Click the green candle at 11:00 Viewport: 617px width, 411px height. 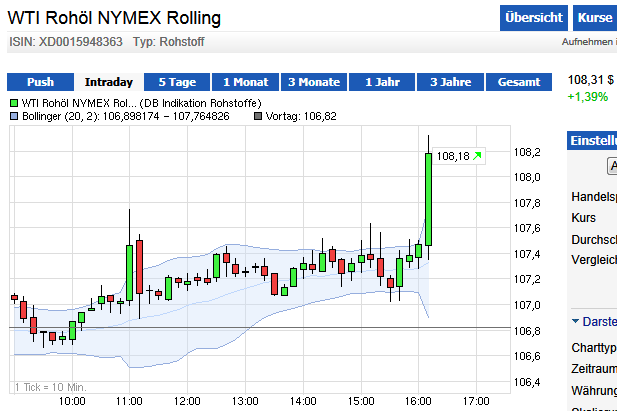[129, 273]
